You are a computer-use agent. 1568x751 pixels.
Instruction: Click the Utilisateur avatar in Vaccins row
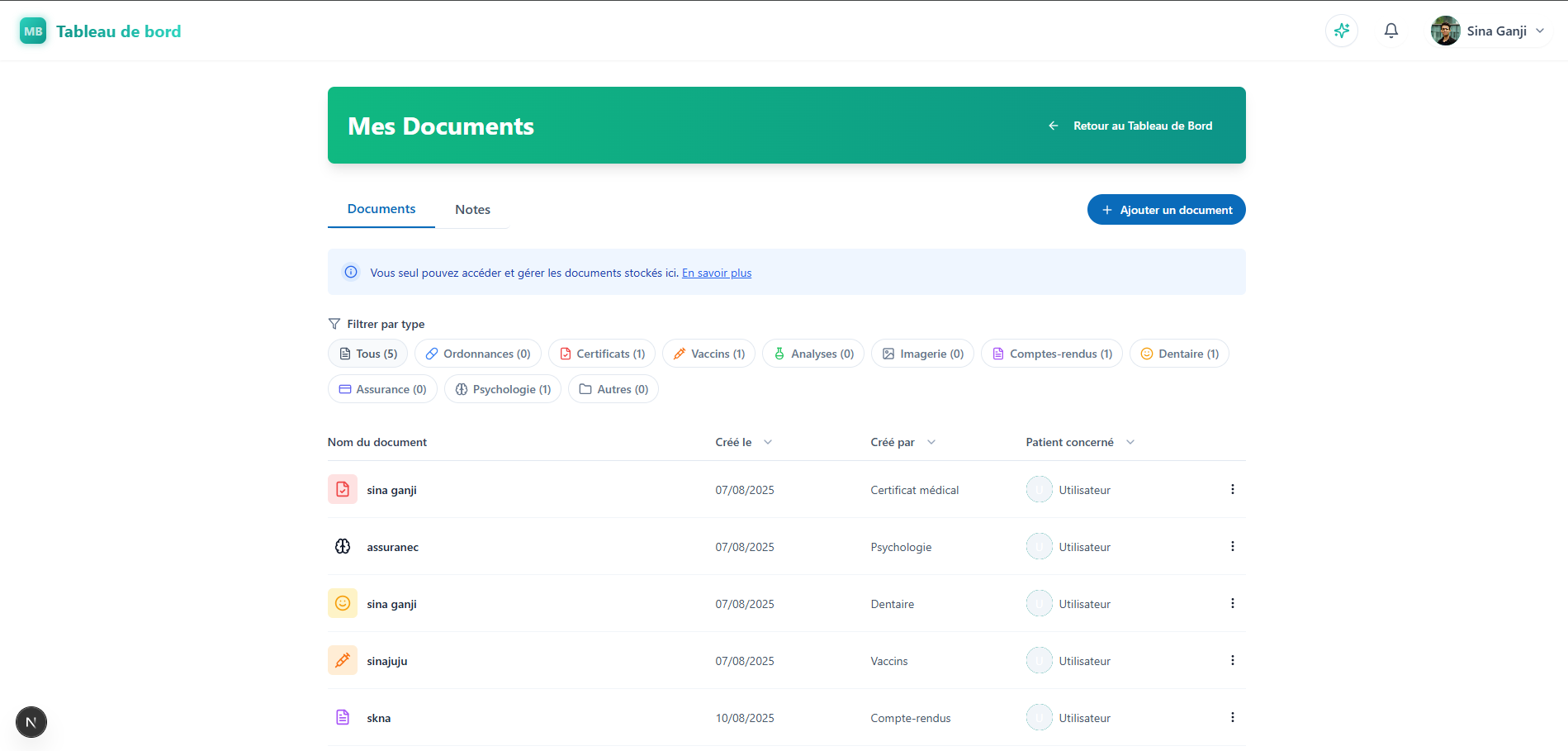1040,660
